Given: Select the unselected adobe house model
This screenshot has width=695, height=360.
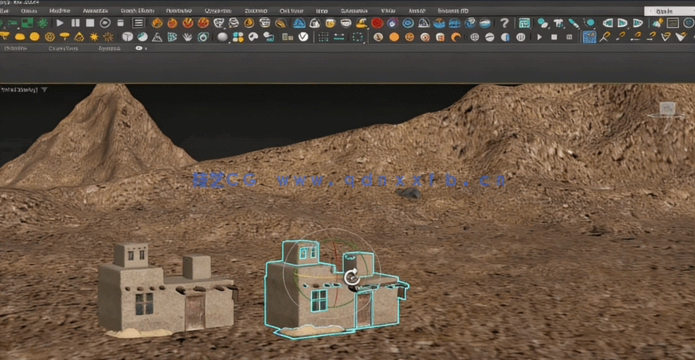Looking at the screenshot, I should pos(167,290).
